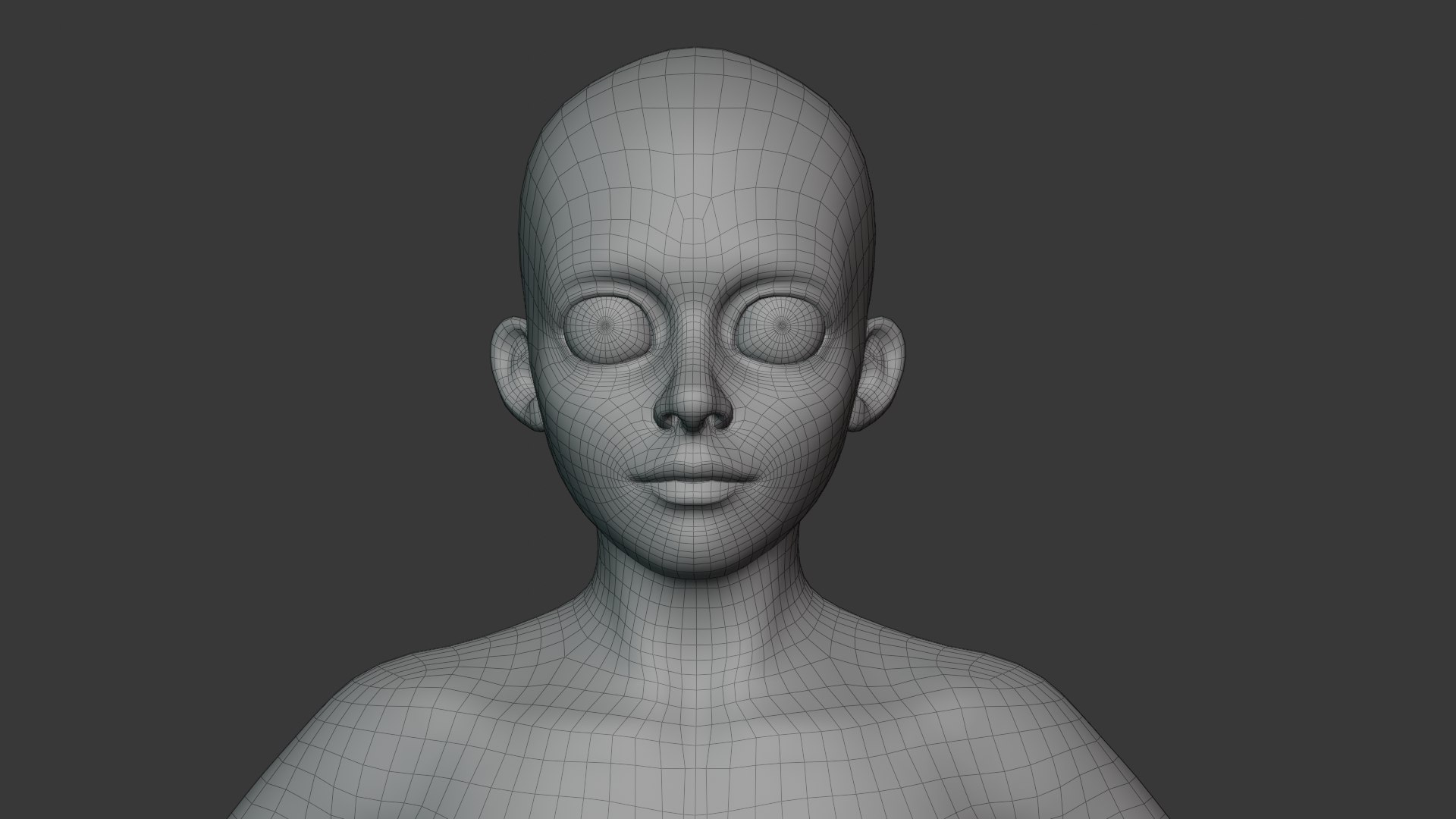
Task: Select the upper lip of the mesh
Action: (x=692, y=472)
